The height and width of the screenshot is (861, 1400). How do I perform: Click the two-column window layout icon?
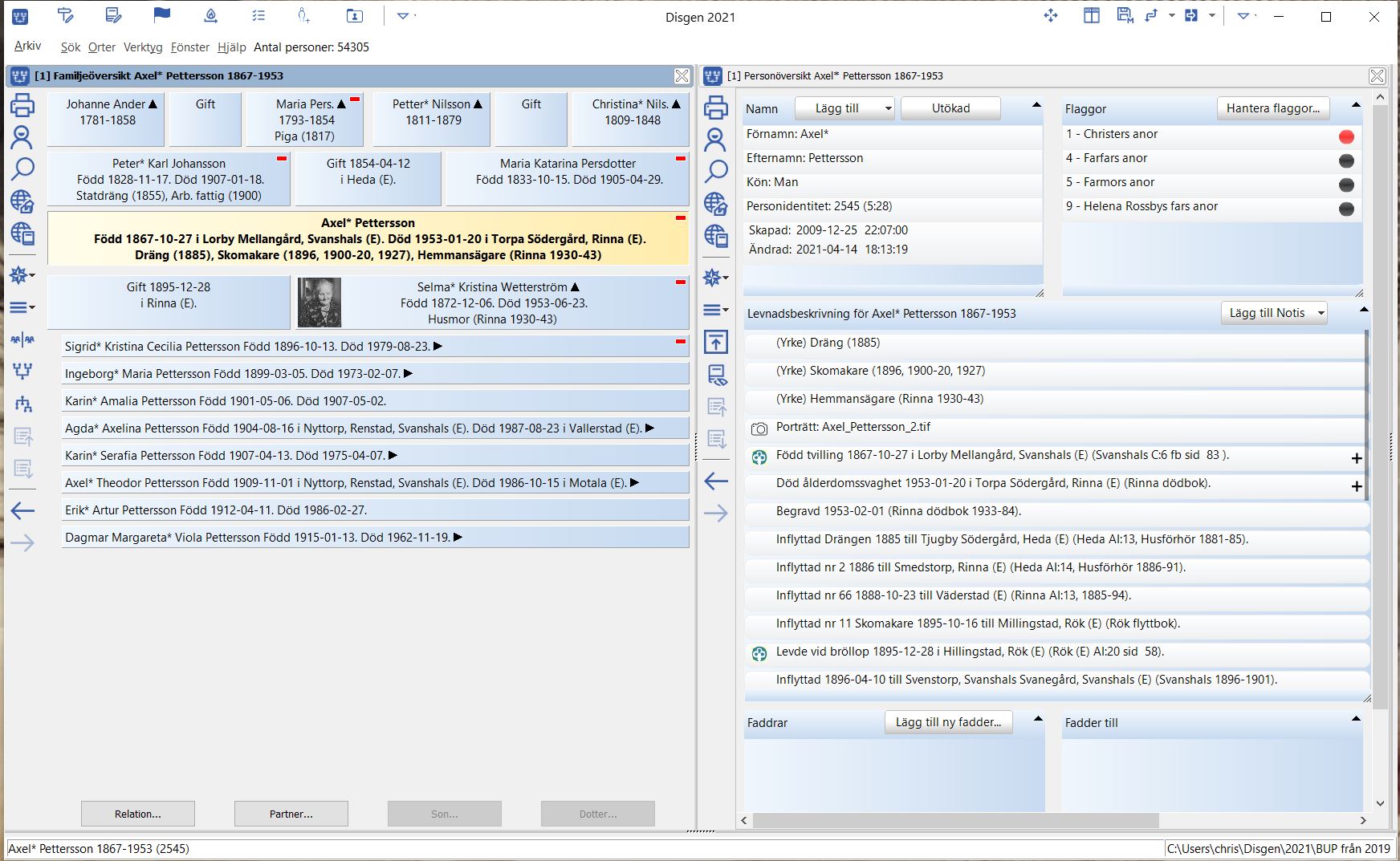1092,15
